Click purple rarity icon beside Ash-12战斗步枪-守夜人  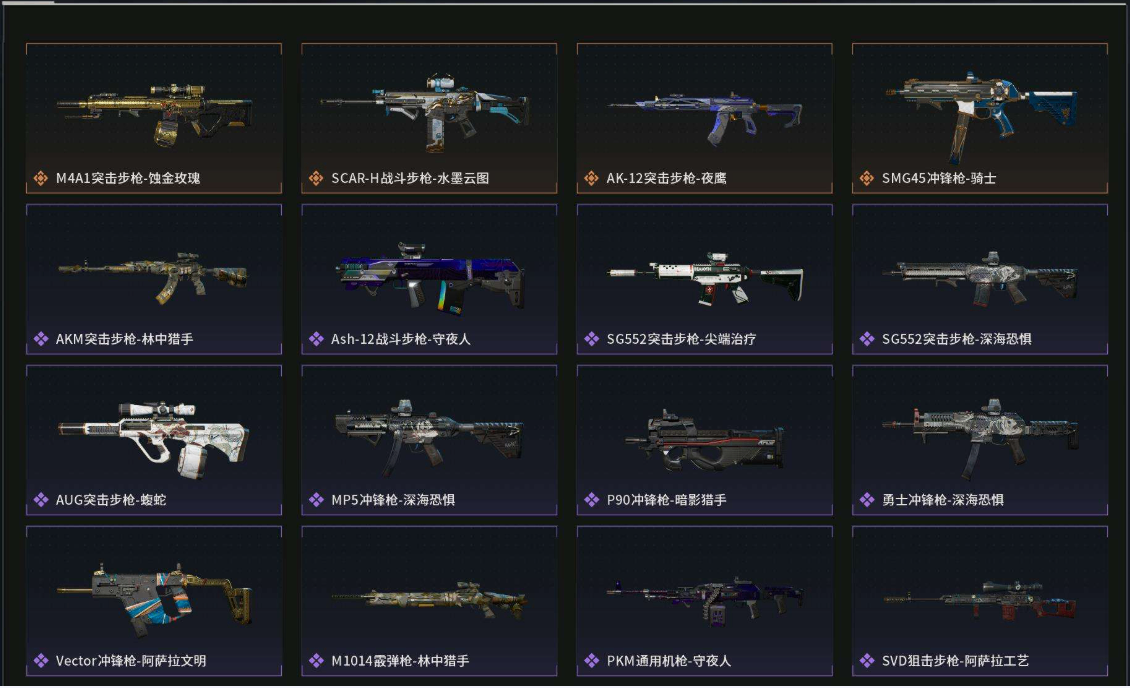click(316, 339)
